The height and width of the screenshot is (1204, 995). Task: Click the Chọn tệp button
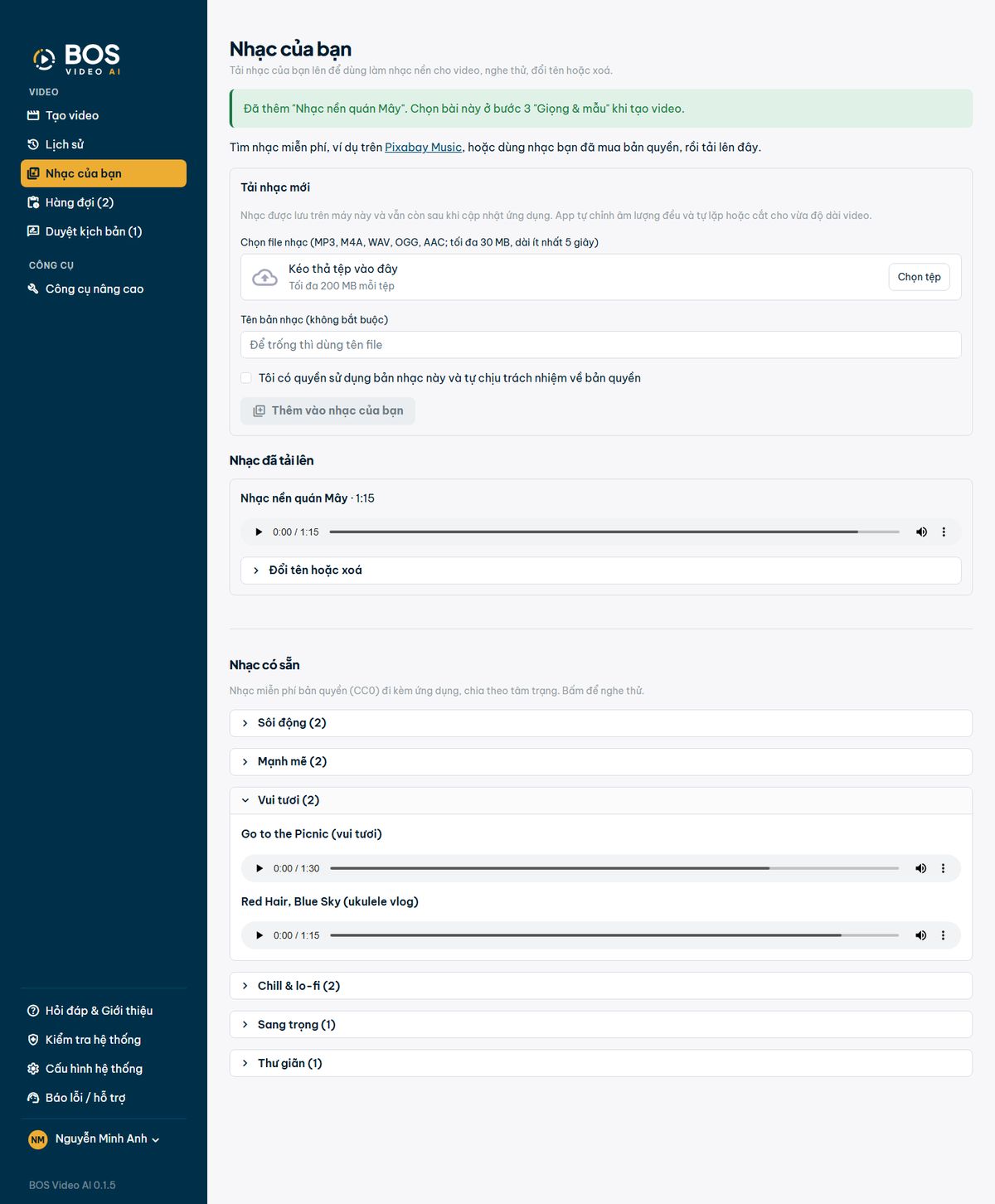[920, 277]
